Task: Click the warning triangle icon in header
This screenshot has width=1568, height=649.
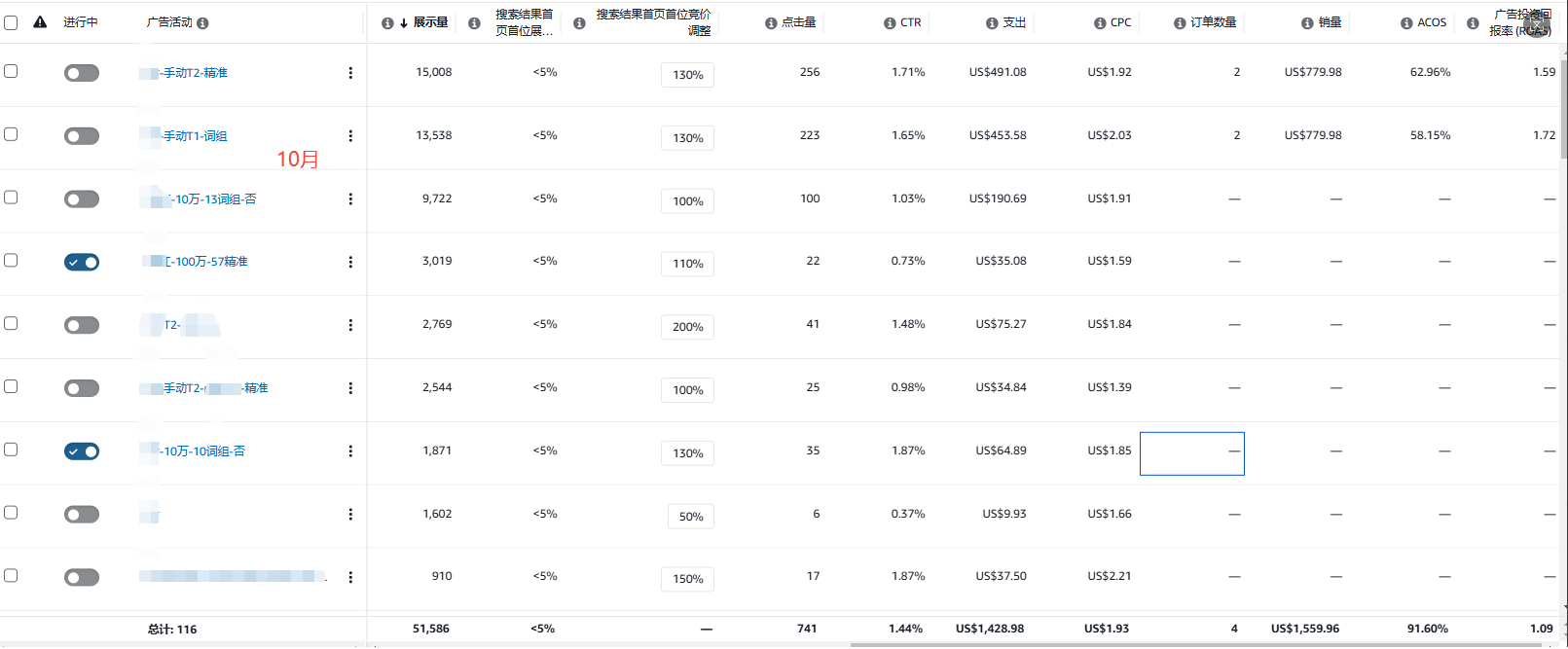Action: tap(40, 22)
